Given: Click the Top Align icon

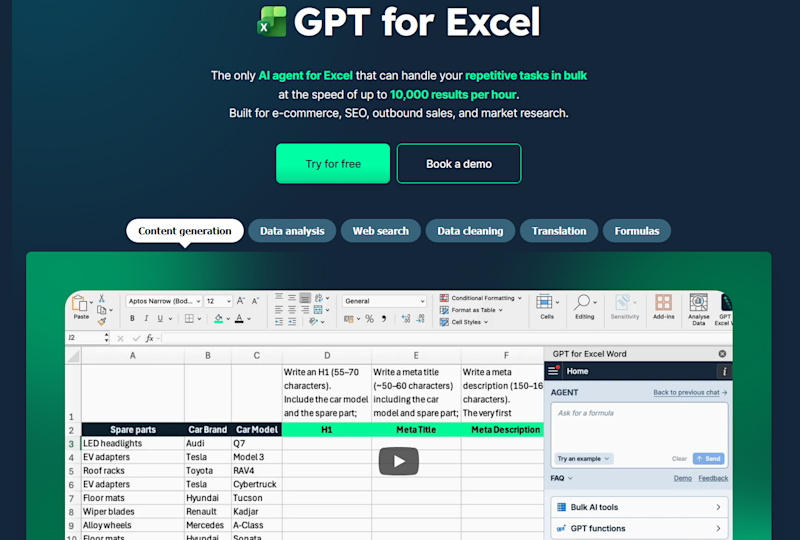Looking at the screenshot, I should [x=279, y=297].
